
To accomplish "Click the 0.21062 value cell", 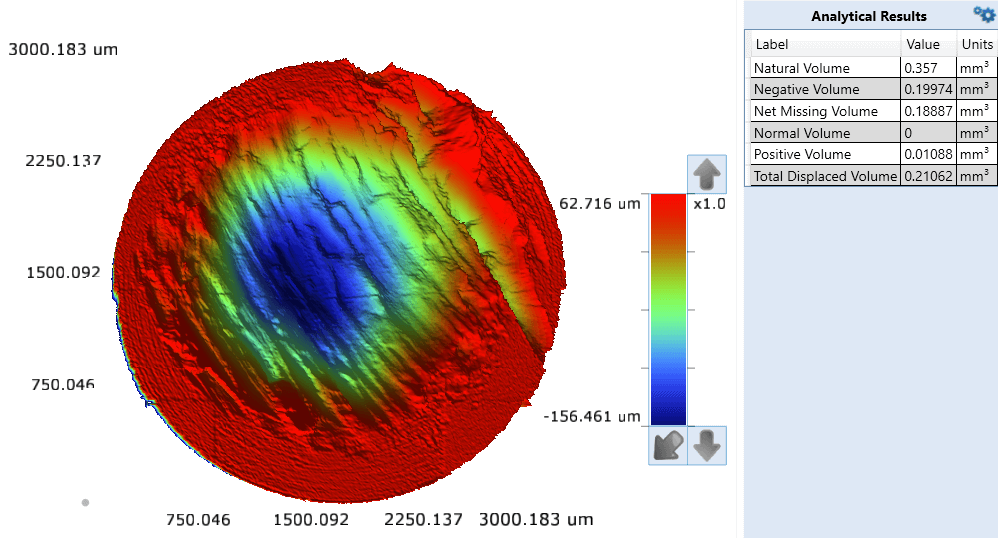I will pyautogui.click(x=928, y=176).
